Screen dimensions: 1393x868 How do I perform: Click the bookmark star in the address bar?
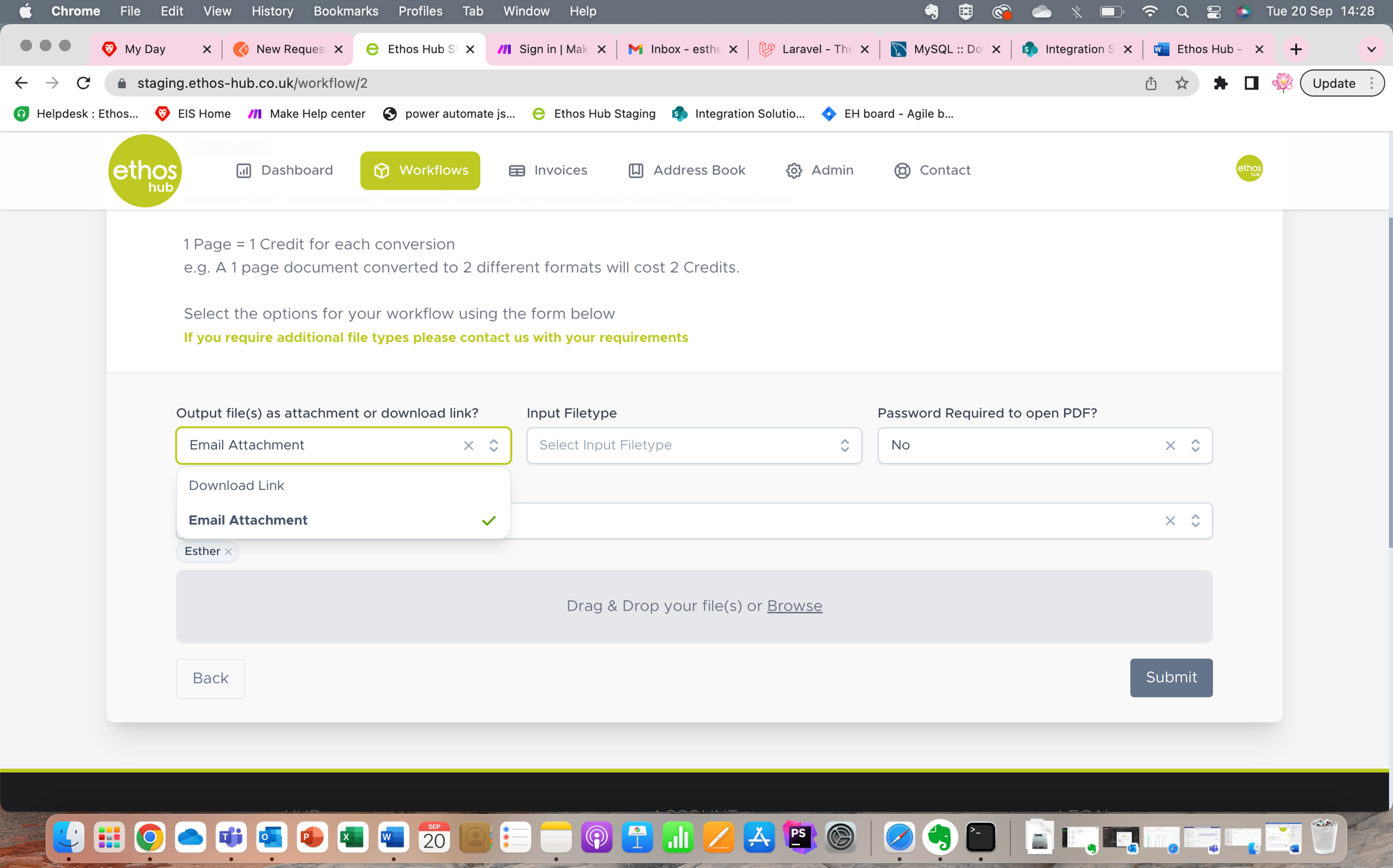click(1182, 83)
